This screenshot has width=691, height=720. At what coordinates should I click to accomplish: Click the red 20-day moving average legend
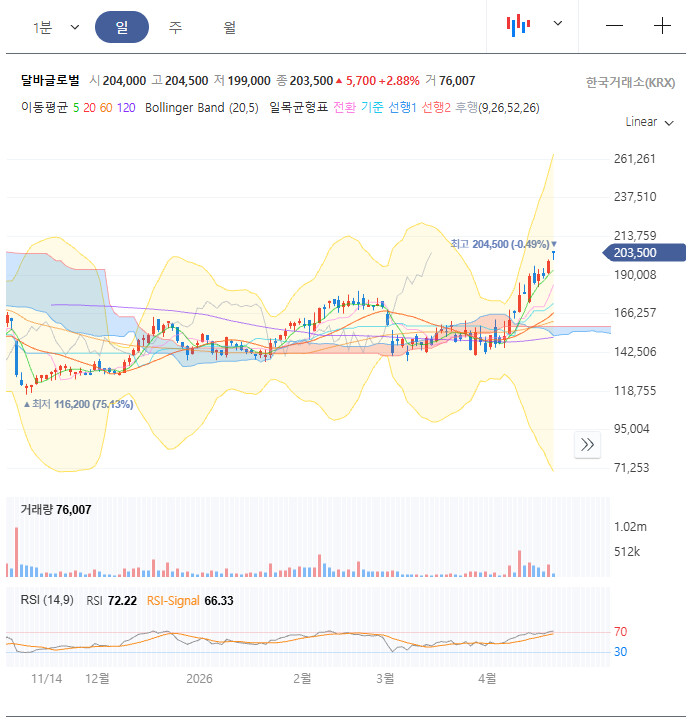tap(90, 108)
